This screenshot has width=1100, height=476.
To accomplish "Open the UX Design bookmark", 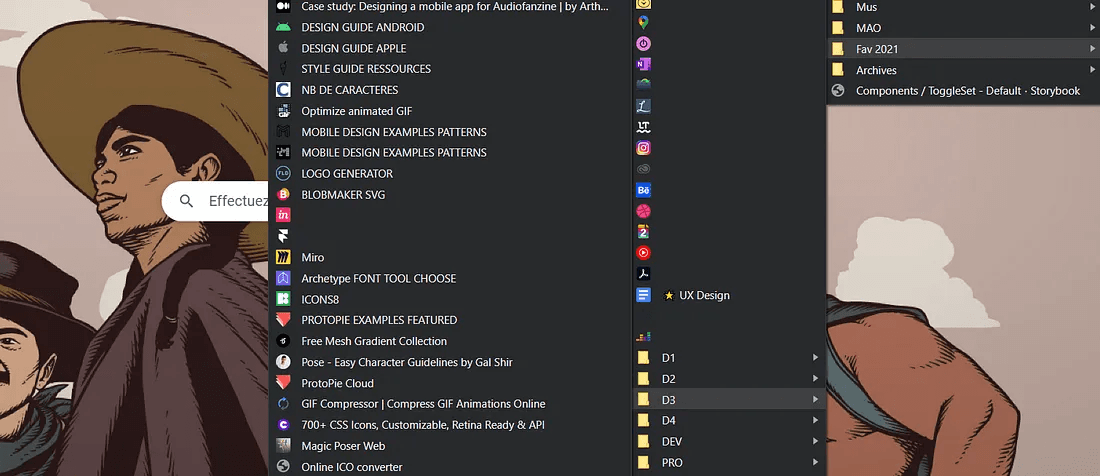I will [x=730, y=295].
